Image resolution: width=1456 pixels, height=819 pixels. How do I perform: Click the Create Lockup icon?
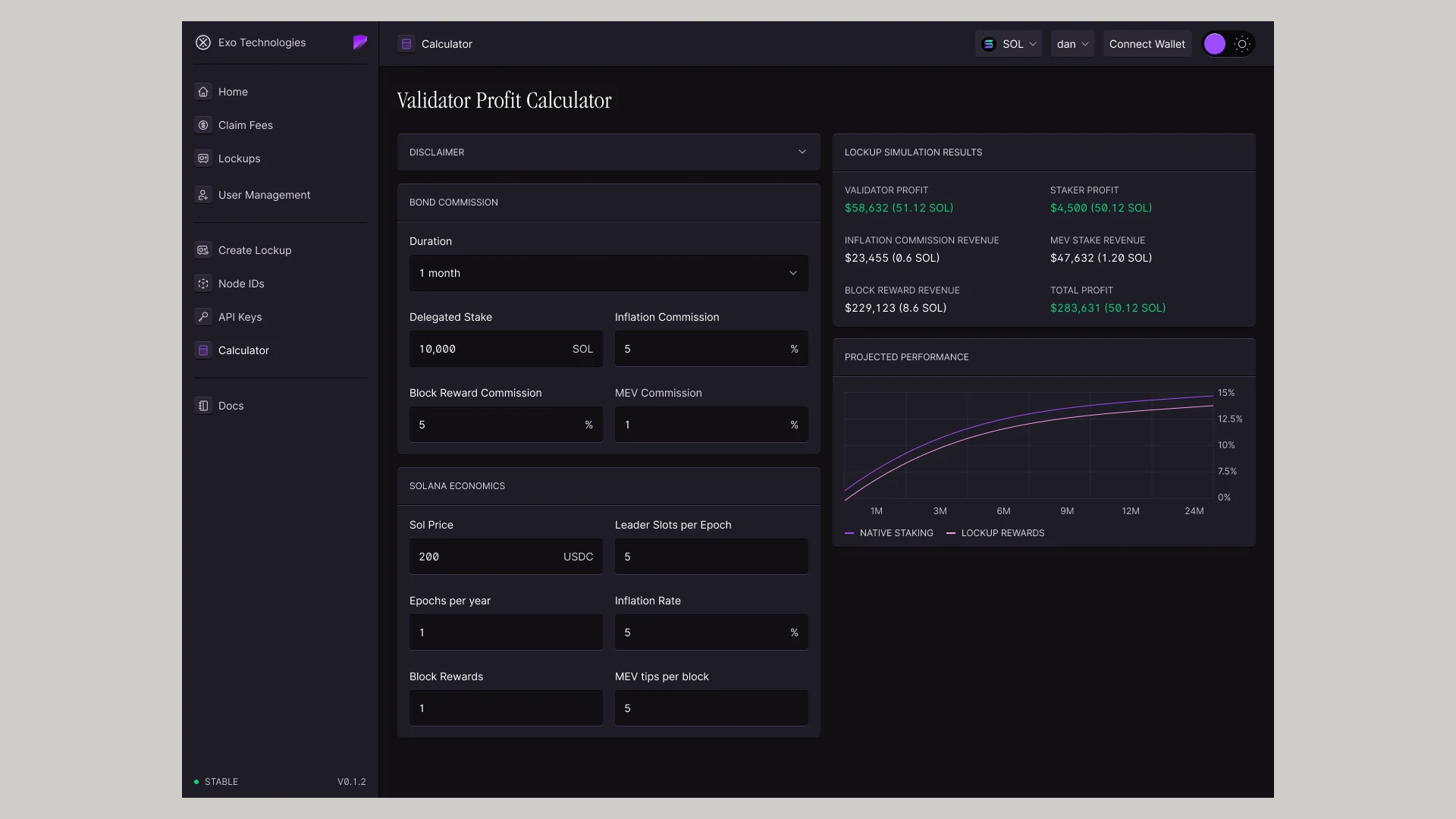203,250
